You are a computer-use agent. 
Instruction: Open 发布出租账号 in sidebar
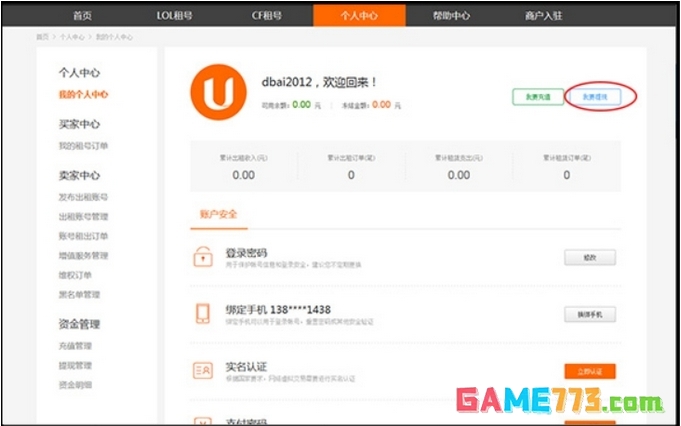click(x=83, y=197)
